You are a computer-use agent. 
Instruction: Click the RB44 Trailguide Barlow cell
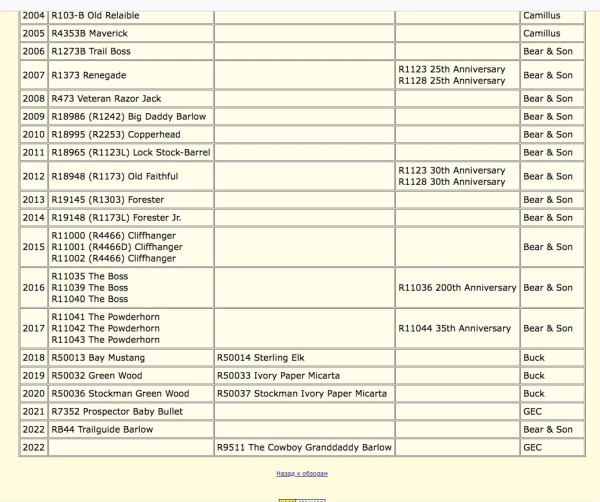pos(131,429)
